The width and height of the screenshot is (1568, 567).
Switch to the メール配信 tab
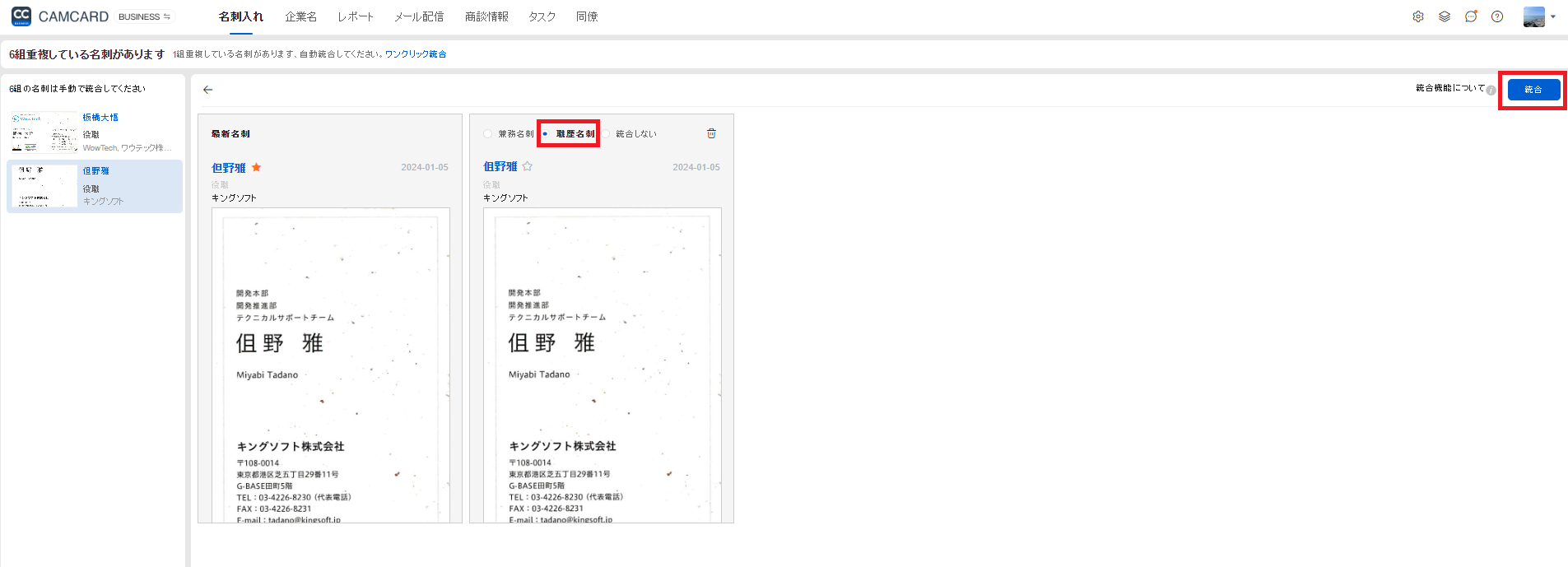(x=419, y=16)
